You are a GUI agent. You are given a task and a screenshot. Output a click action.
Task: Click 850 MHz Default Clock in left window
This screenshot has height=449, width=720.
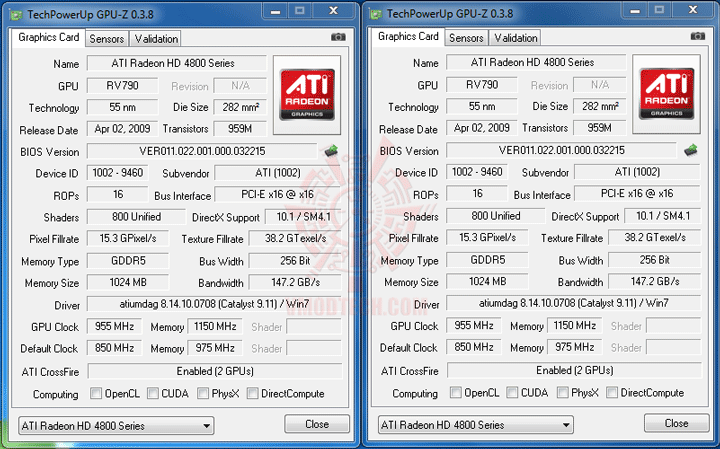(114, 348)
